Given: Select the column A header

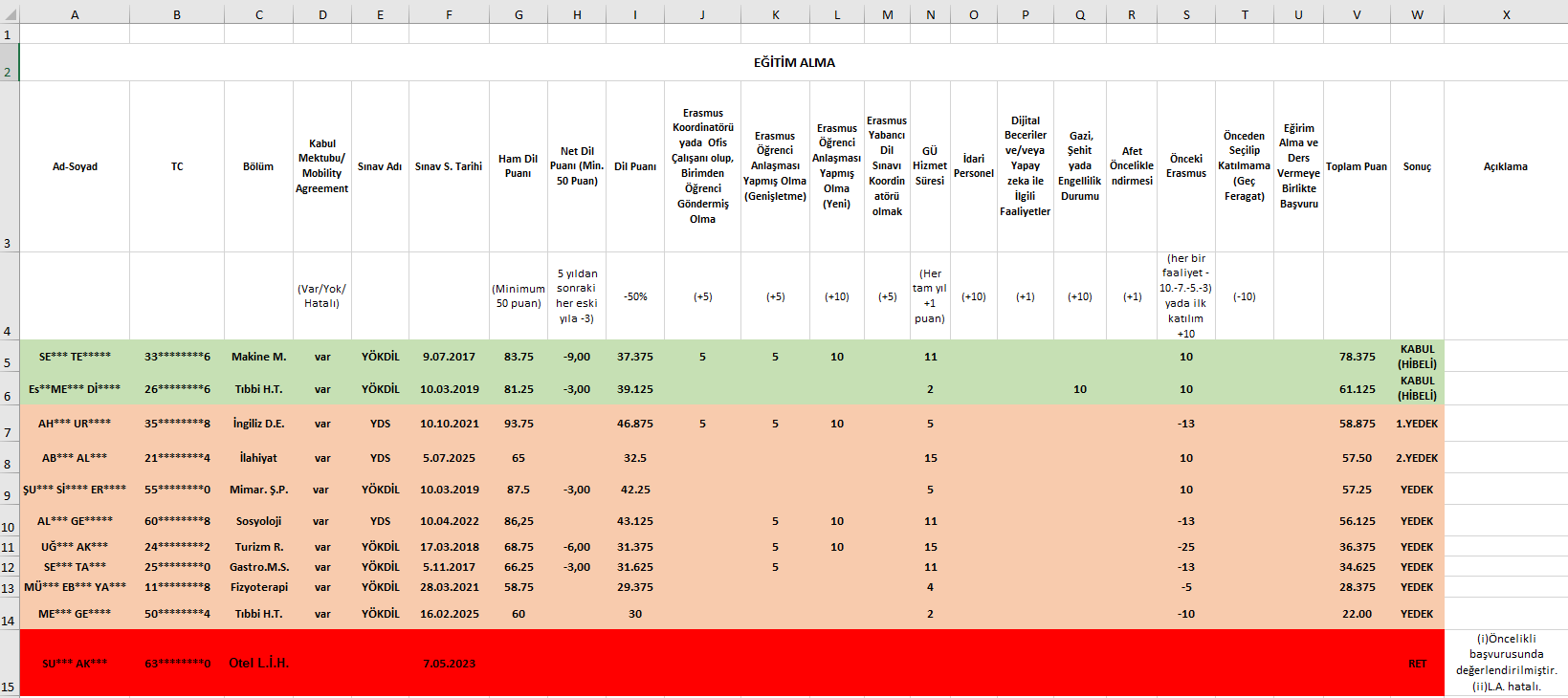Looking at the screenshot, I should (x=75, y=14).
